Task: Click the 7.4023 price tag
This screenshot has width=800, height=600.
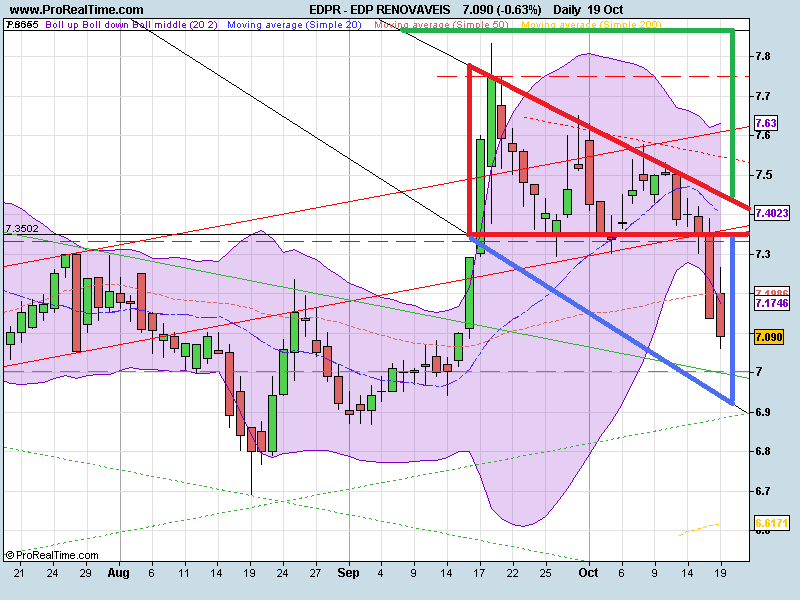Action: pyautogui.click(x=771, y=213)
